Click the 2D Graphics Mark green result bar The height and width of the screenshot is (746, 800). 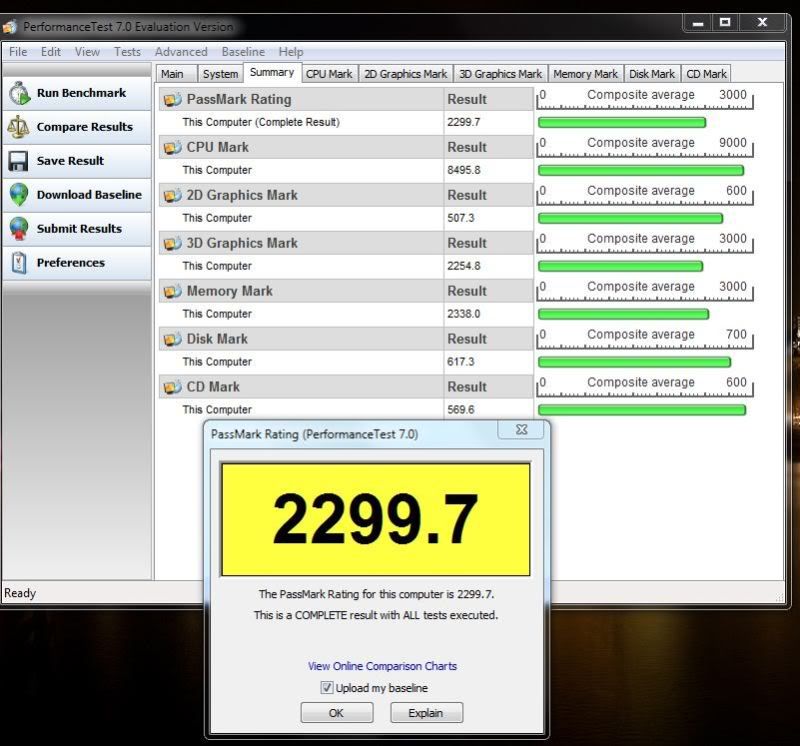point(631,218)
